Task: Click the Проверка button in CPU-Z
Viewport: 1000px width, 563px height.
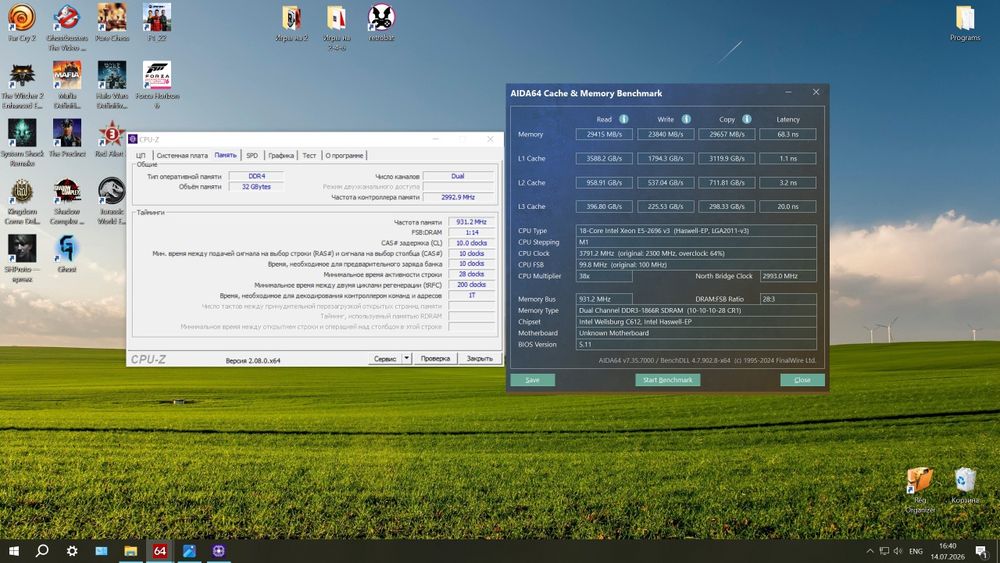Action: coord(436,358)
